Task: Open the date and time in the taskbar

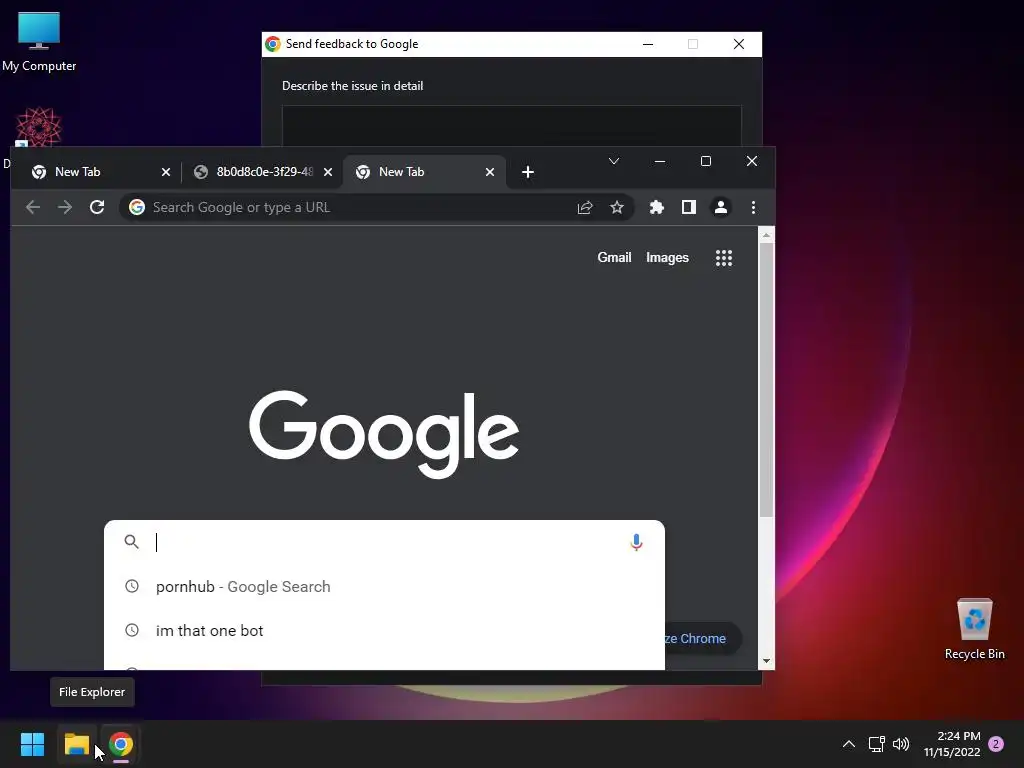Action: click(x=952, y=744)
